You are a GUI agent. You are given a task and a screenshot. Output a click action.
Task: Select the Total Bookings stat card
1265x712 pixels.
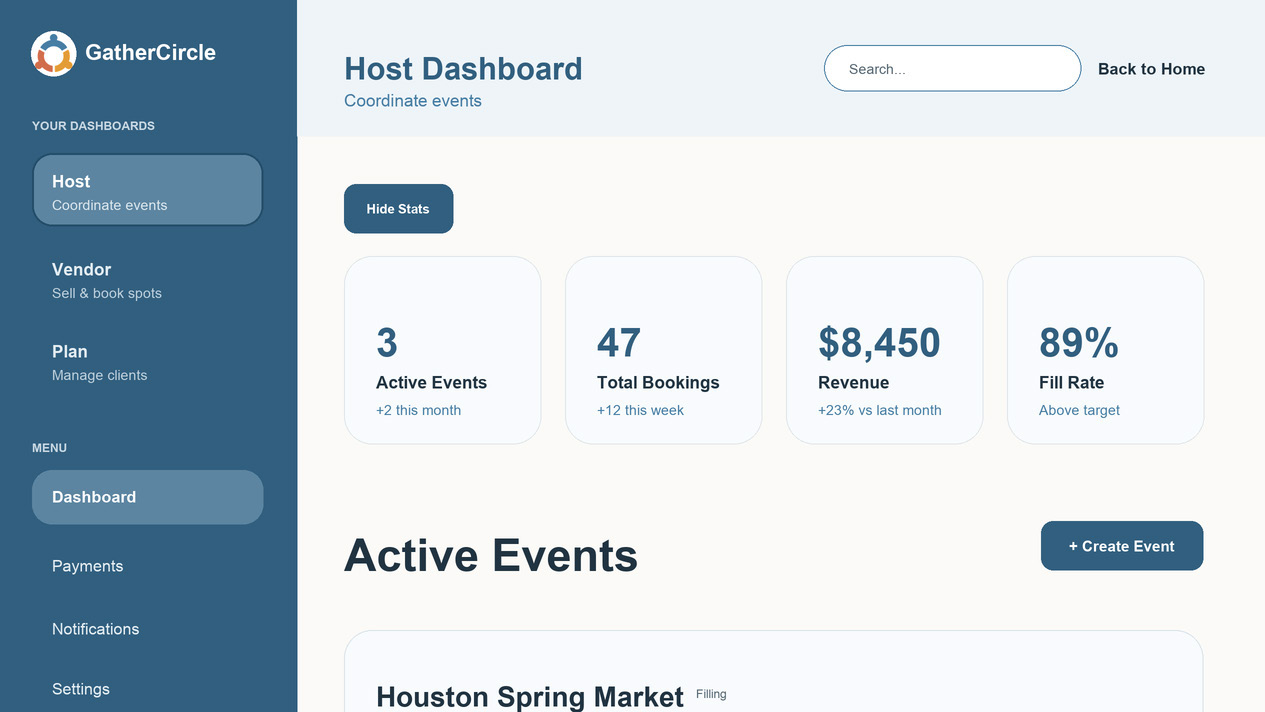coord(664,350)
